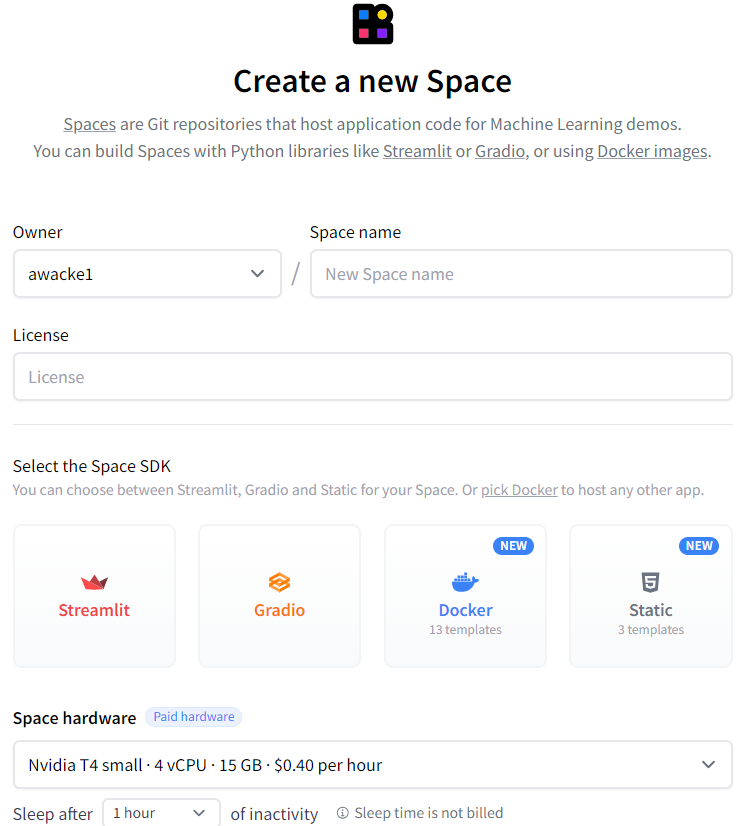Viewport: 750px width, 826px height.
Task: Click the info icon beside Sleep time
Action: [342, 813]
